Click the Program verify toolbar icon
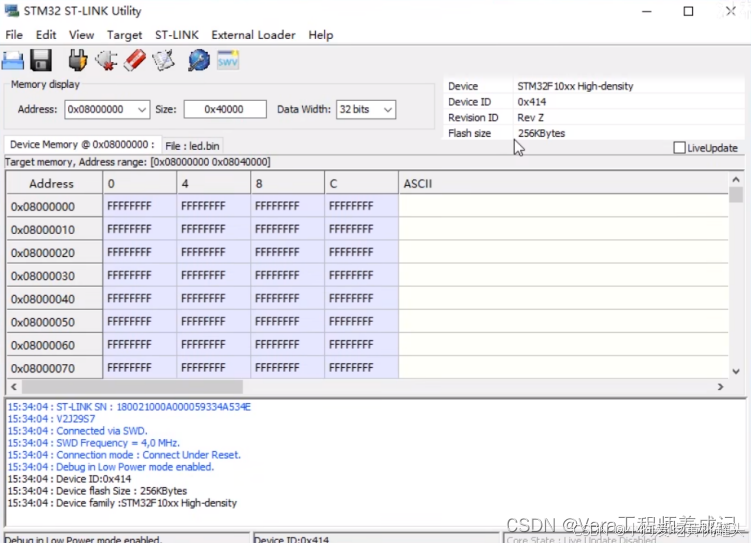 pyautogui.click(x=164, y=61)
